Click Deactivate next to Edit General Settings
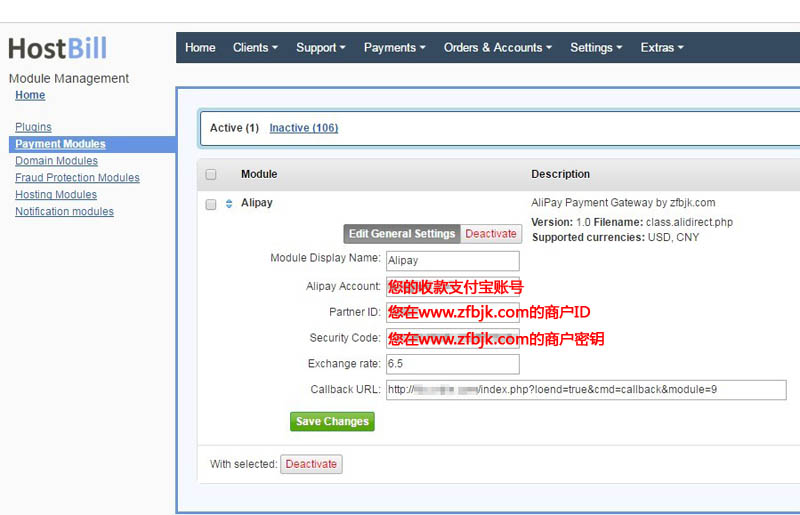Screen dimensions: 800x515 tap(491, 234)
